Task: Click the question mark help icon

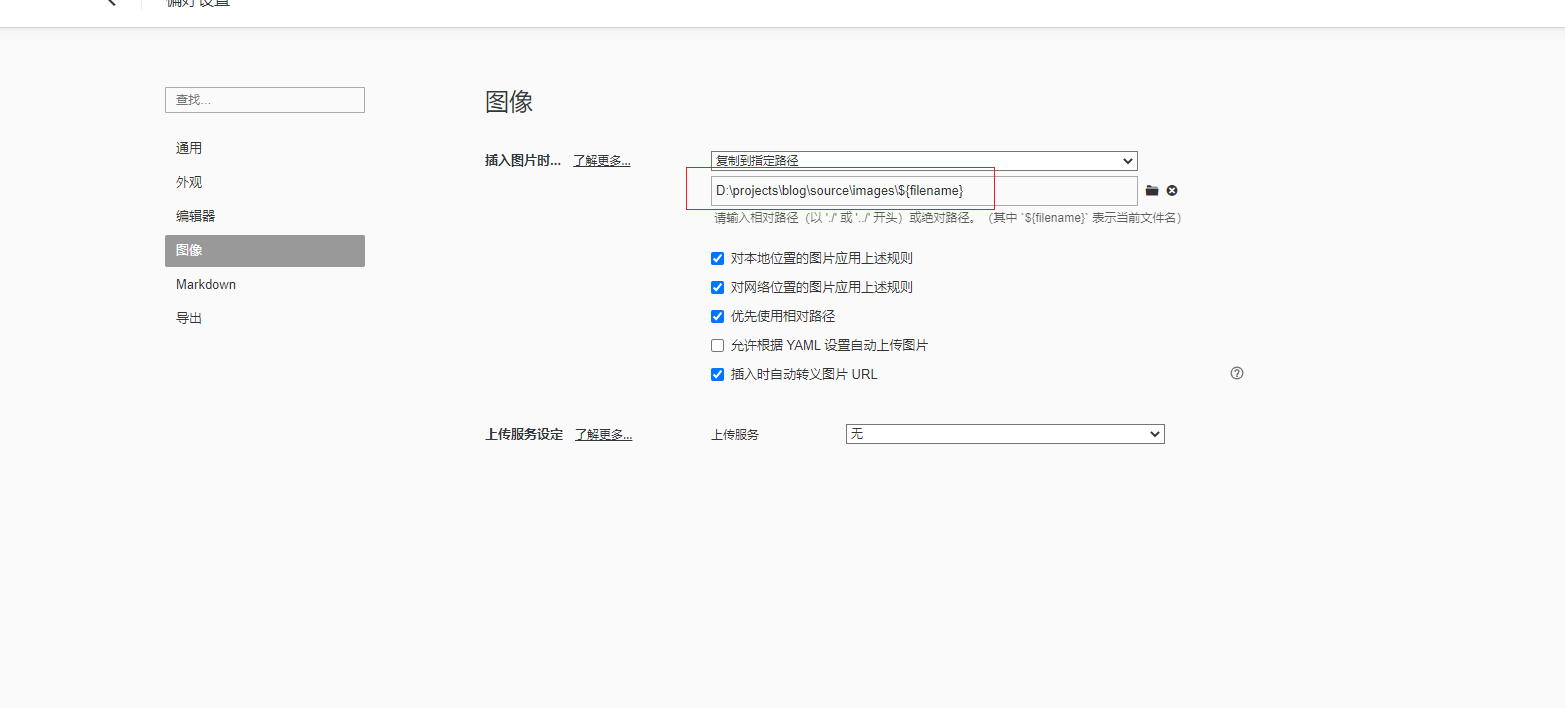Action: coord(1237,373)
